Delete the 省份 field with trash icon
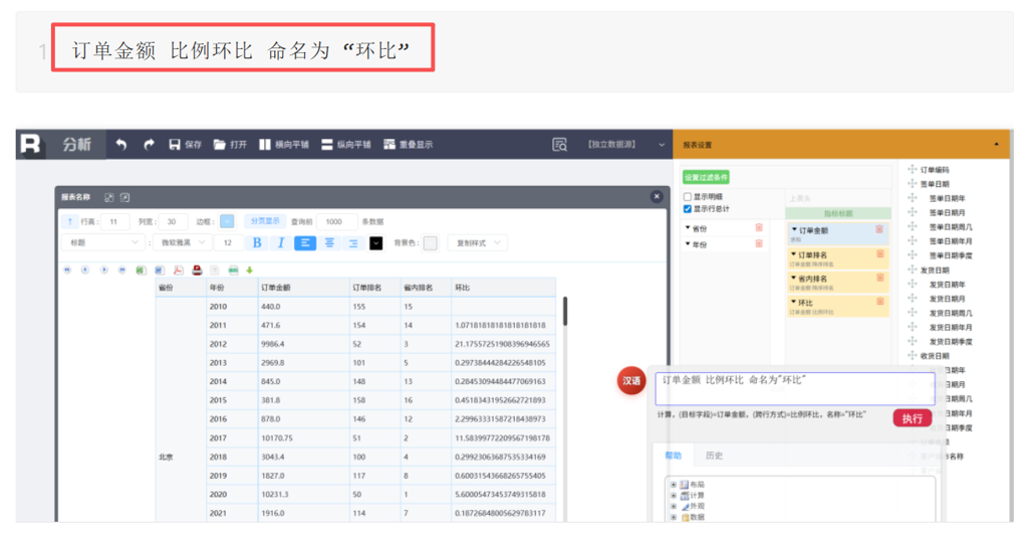This screenshot has height=535, width=1030. pyautogui.click(x=759, y=228)
